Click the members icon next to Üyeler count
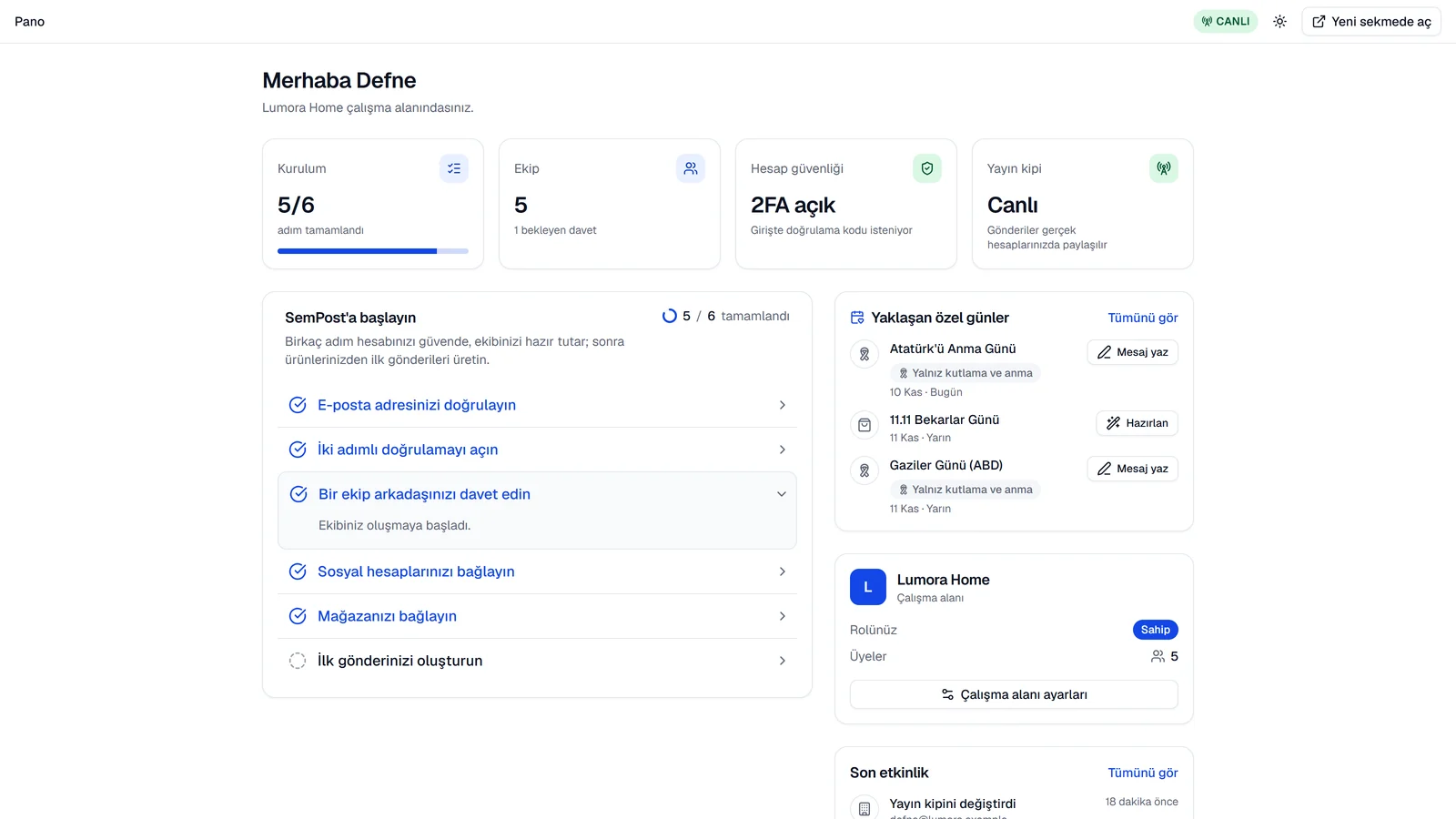This screenshot has width=1456, height=819. pyautogui.click(x=1158, y=656)
